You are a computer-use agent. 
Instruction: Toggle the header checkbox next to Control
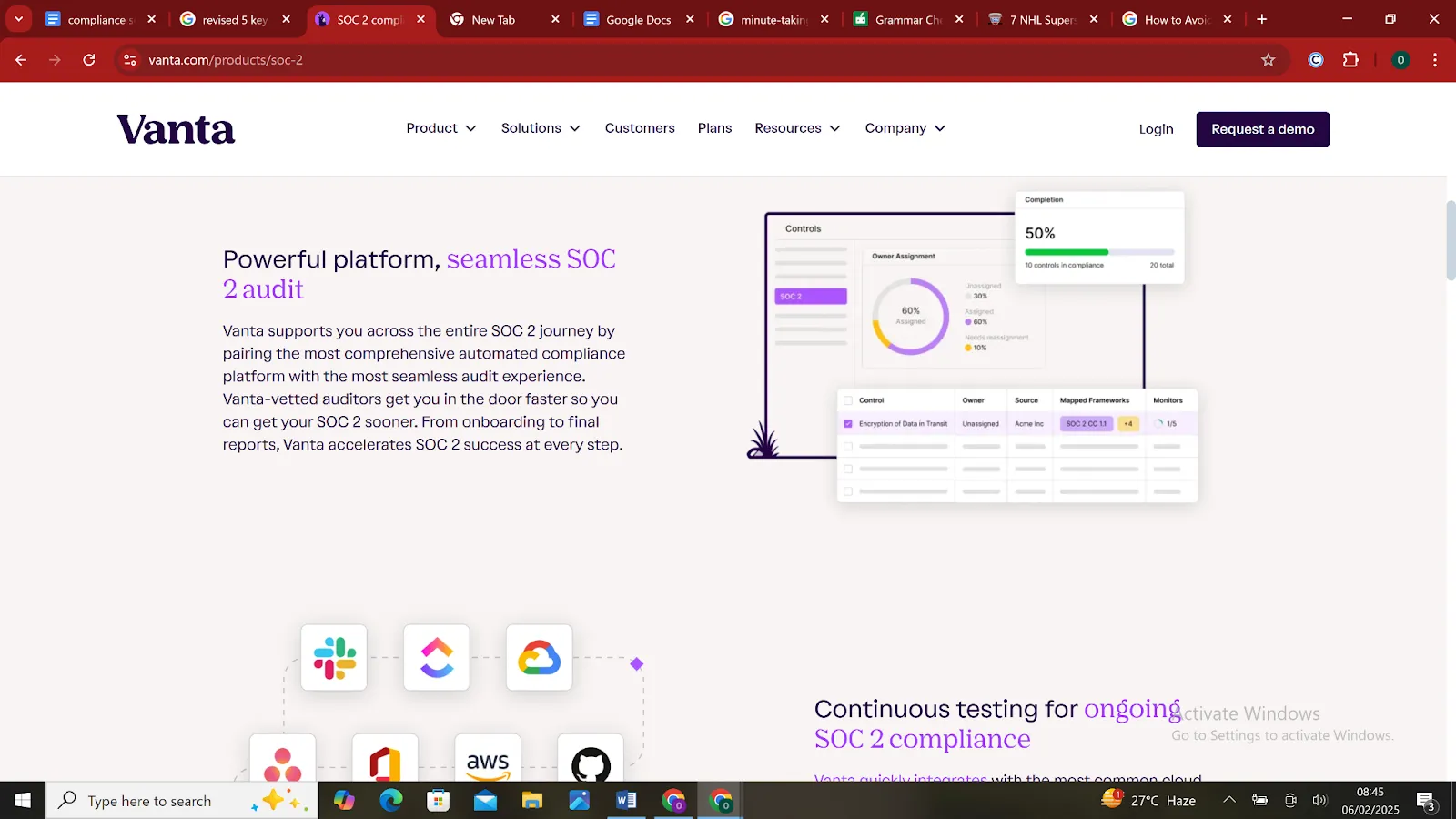848,400
